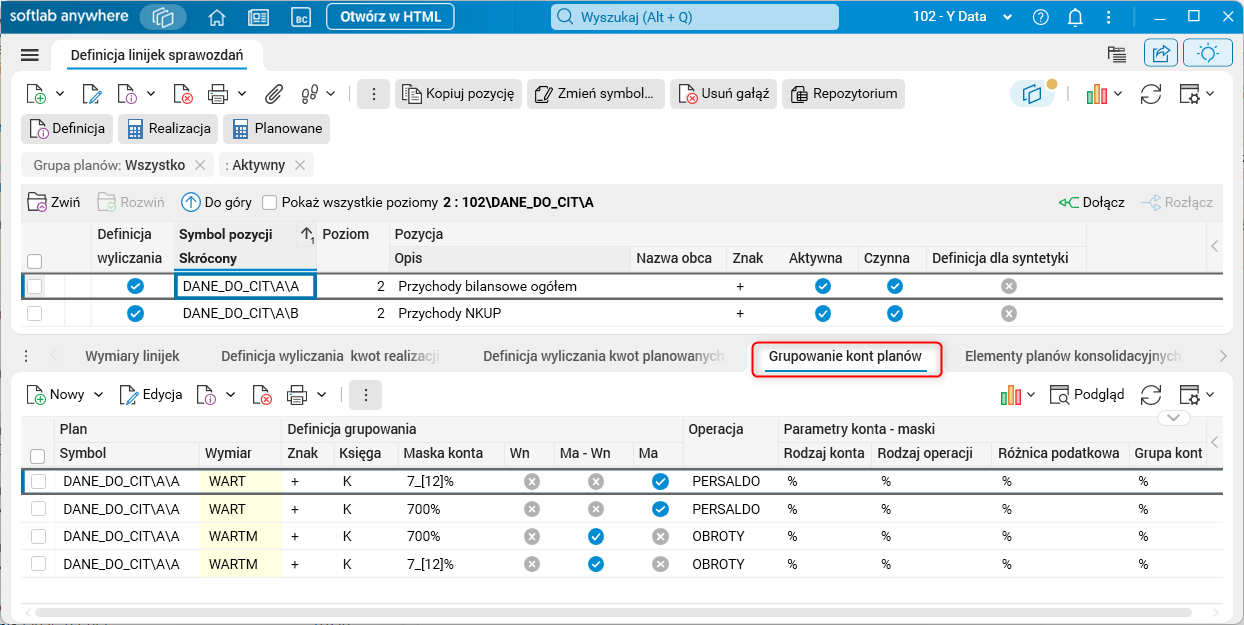Click the Kopiuj pozycję button

point(458,94)
